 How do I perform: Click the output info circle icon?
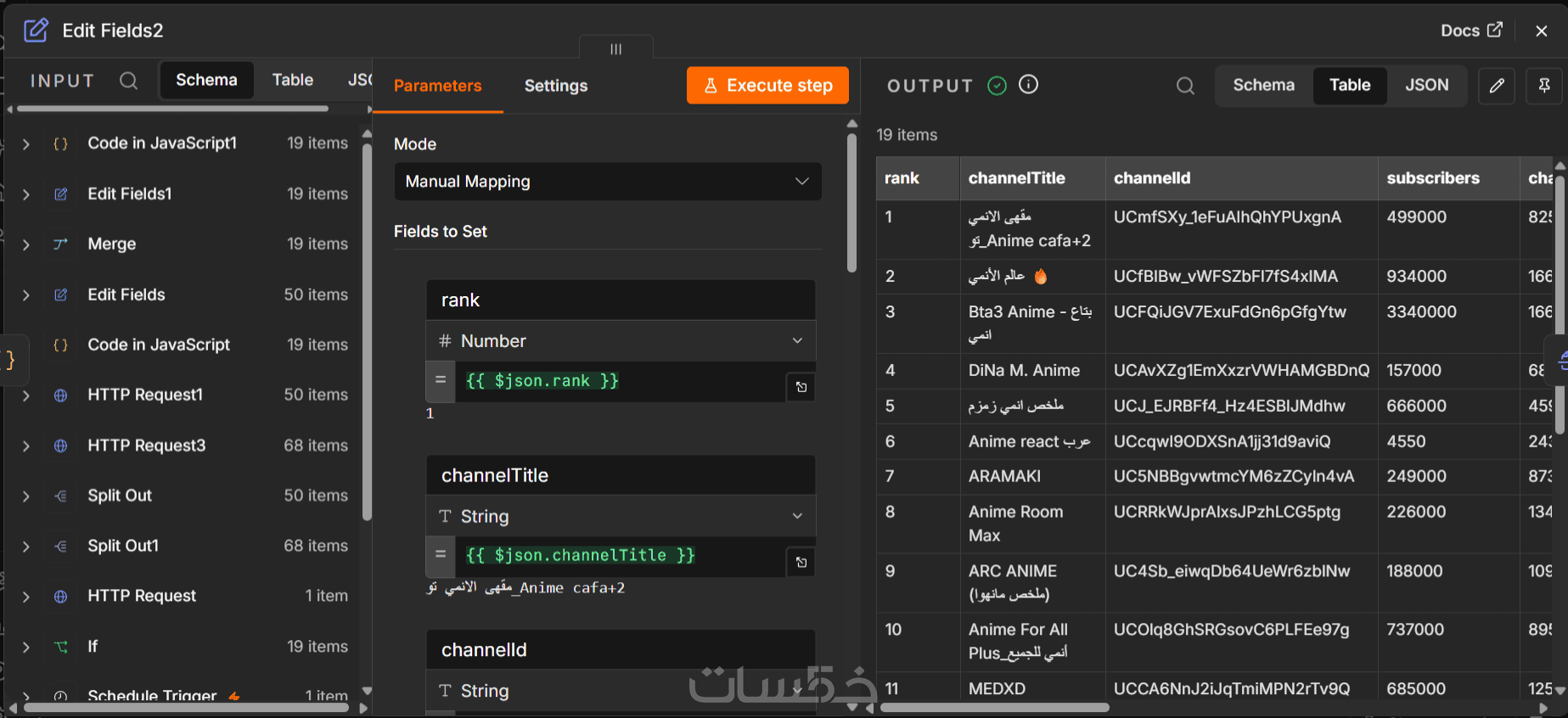coord(1028,85)
